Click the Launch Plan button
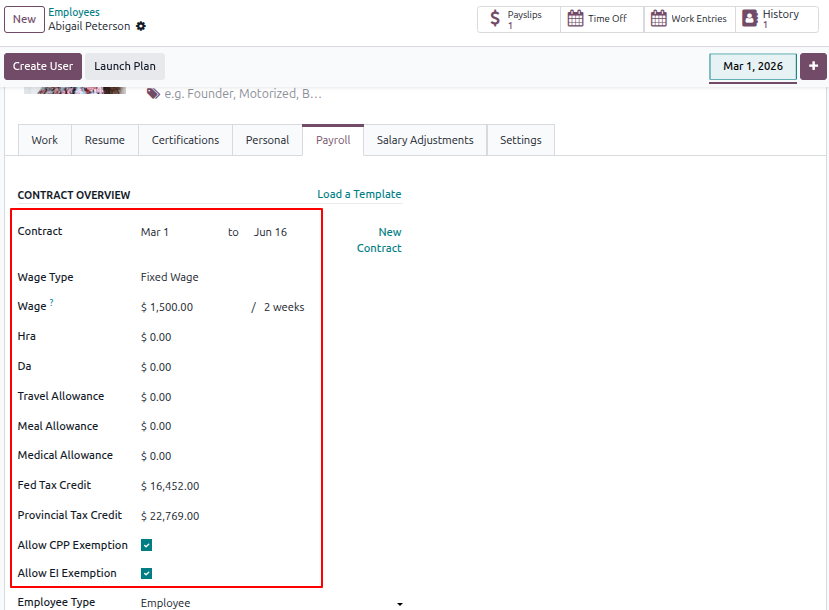This screenshot has height=610, width=829. click(x=125, y=66)
